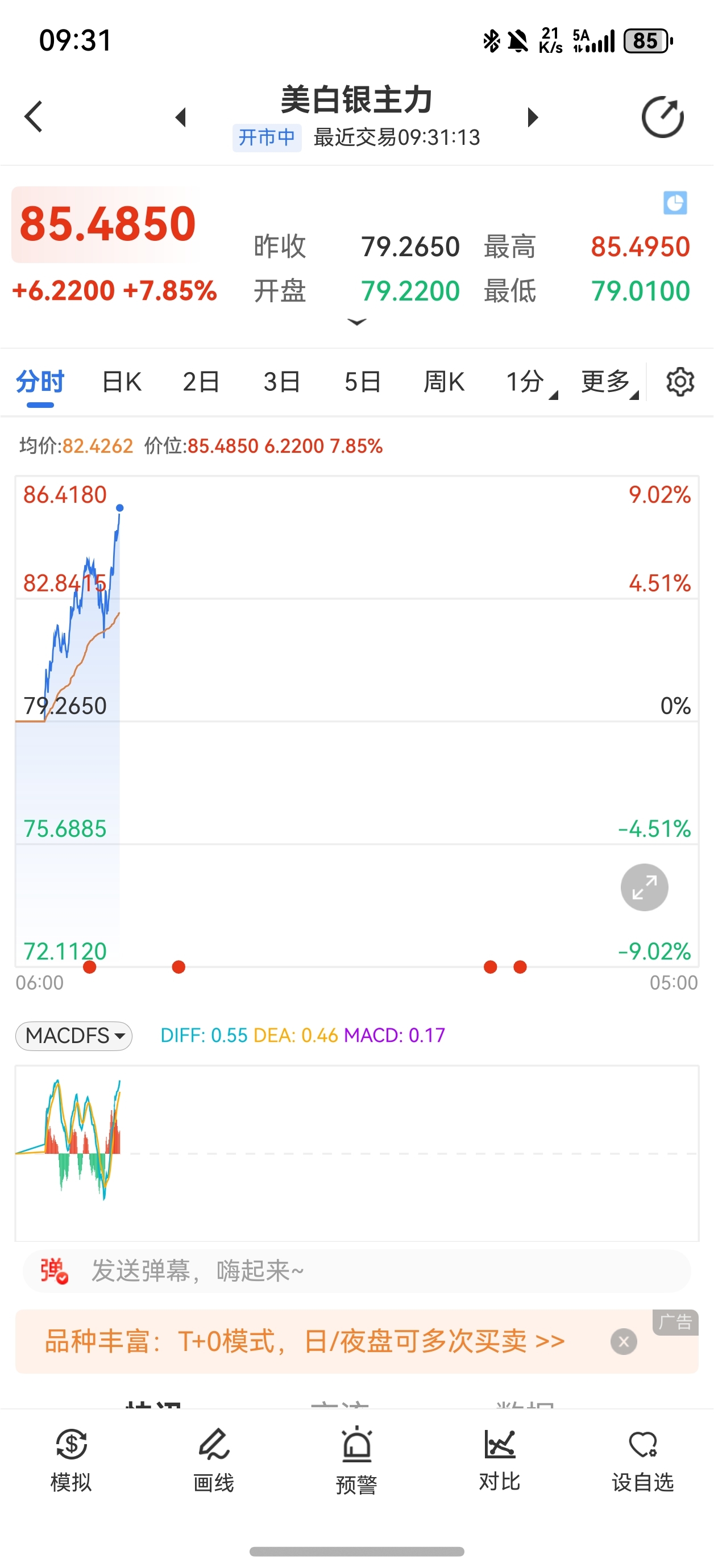Expand chart to fullscreen
The width and height of the screenshot is (714, 1568).
644,887
